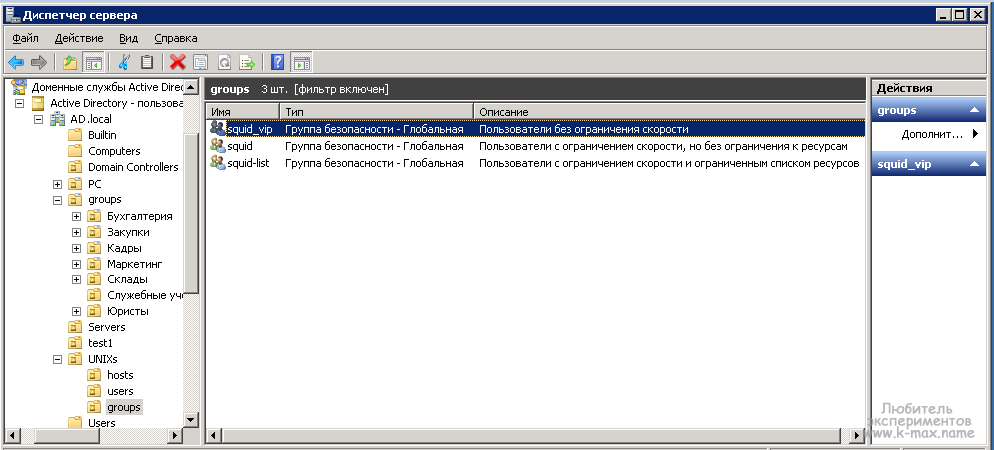Viewport: 994px width, 450px height.
Task: Open the Действие menu
Action: pyautogui.click(x=79, y=39)
